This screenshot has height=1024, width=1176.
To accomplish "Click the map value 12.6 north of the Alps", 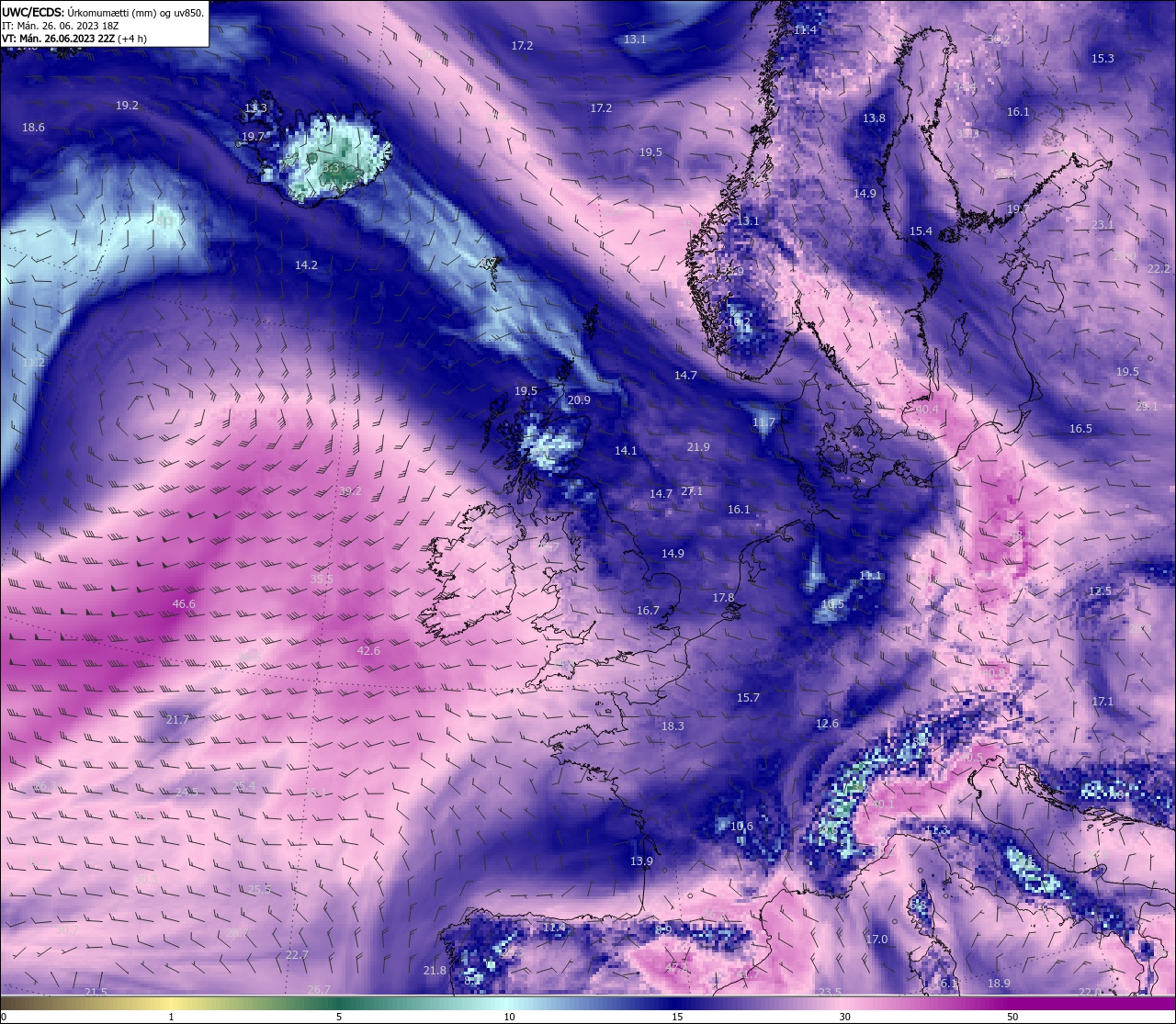I will pyautogui.click(x=827, y=725).
